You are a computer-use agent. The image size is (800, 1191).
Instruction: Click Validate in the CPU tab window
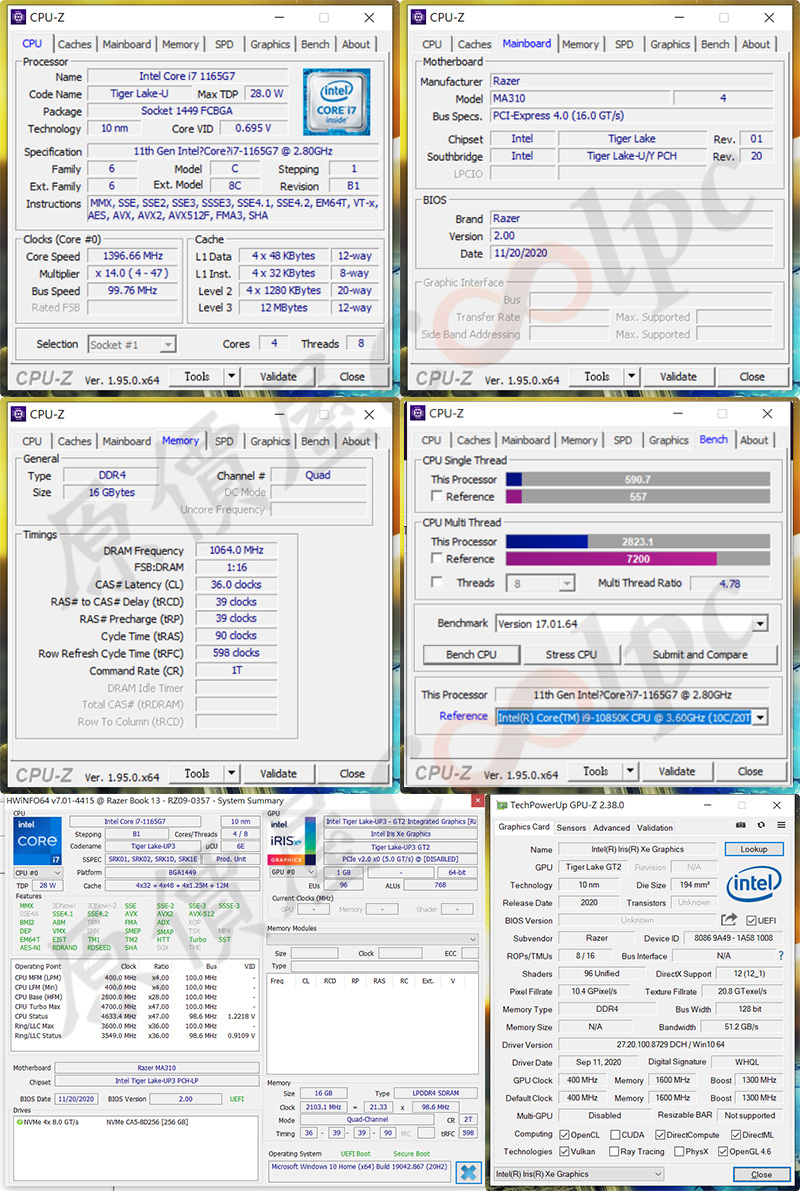[x=278, y=377]
